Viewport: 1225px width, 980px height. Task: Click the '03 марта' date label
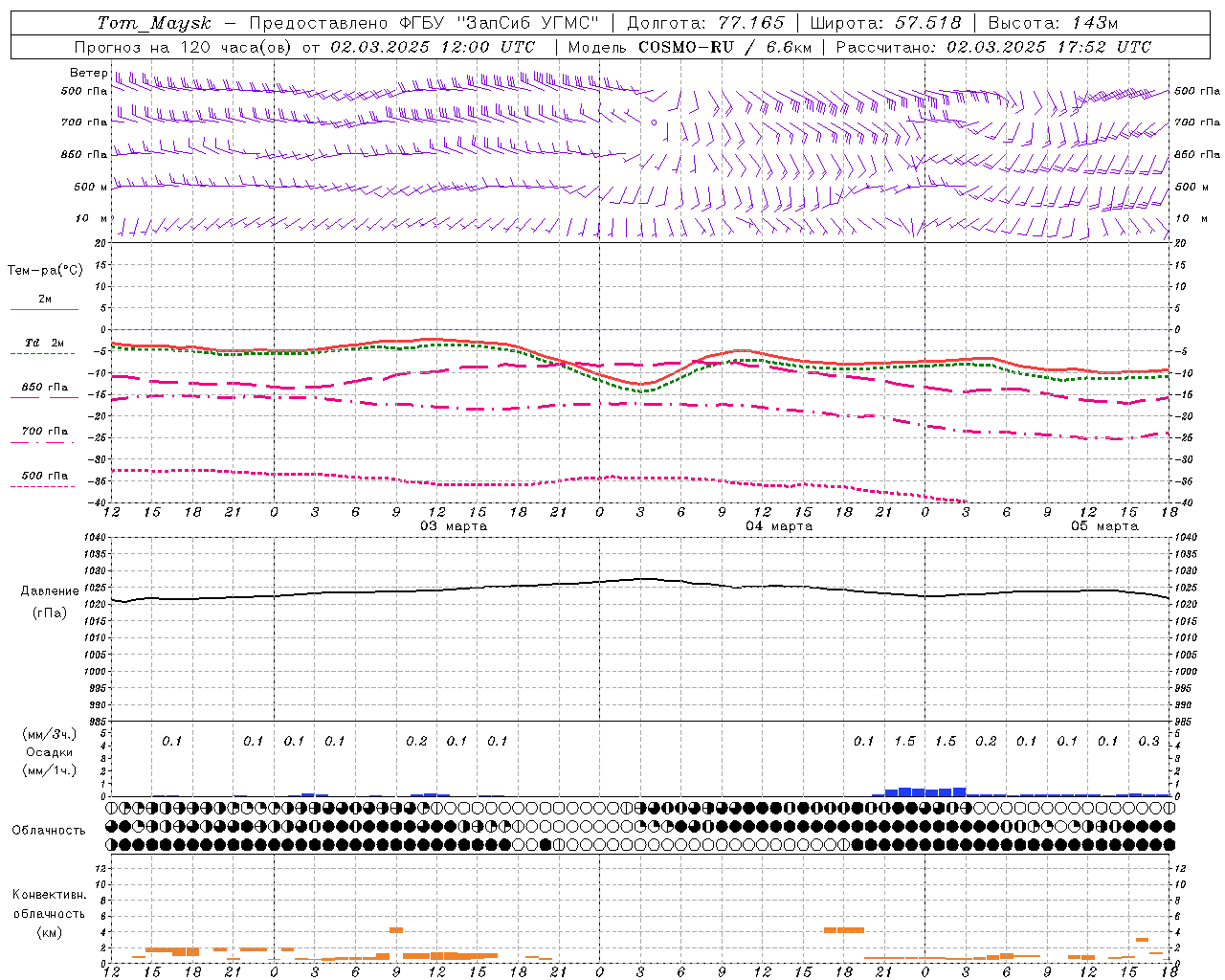454,526
